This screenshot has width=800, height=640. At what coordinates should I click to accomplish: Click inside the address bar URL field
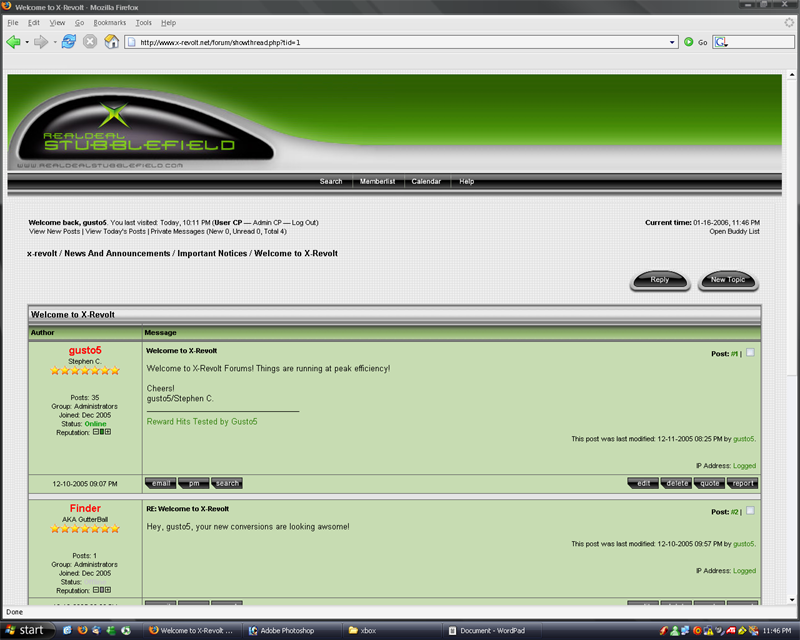[402, 42]
